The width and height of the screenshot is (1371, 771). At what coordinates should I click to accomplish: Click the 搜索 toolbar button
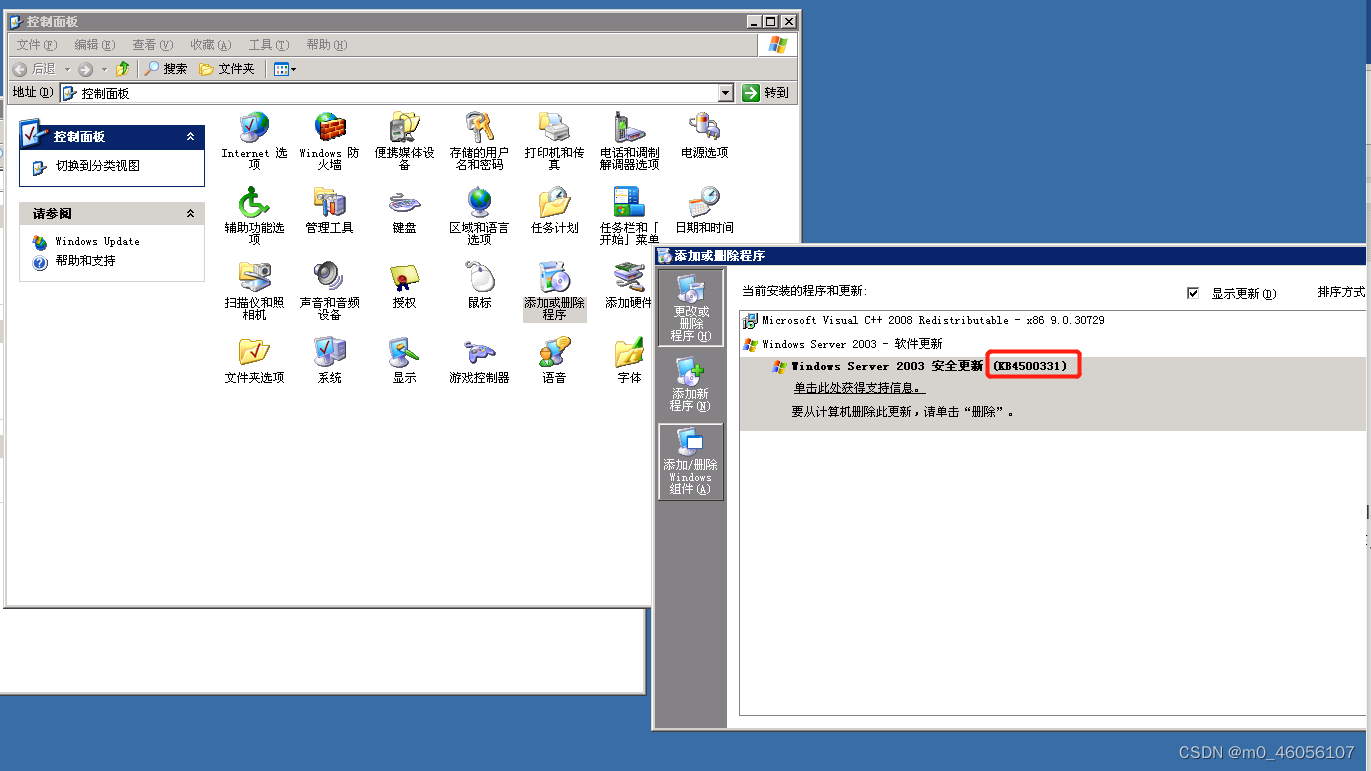tap(166, 69)
